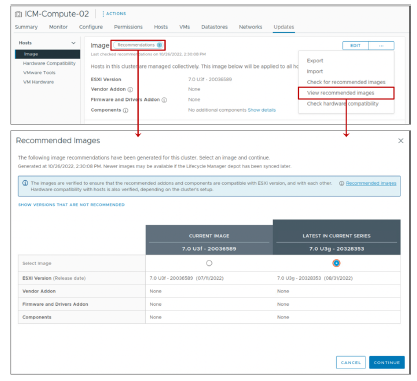
Task: Open the Configure tab
Action: [x=91, y=27]
